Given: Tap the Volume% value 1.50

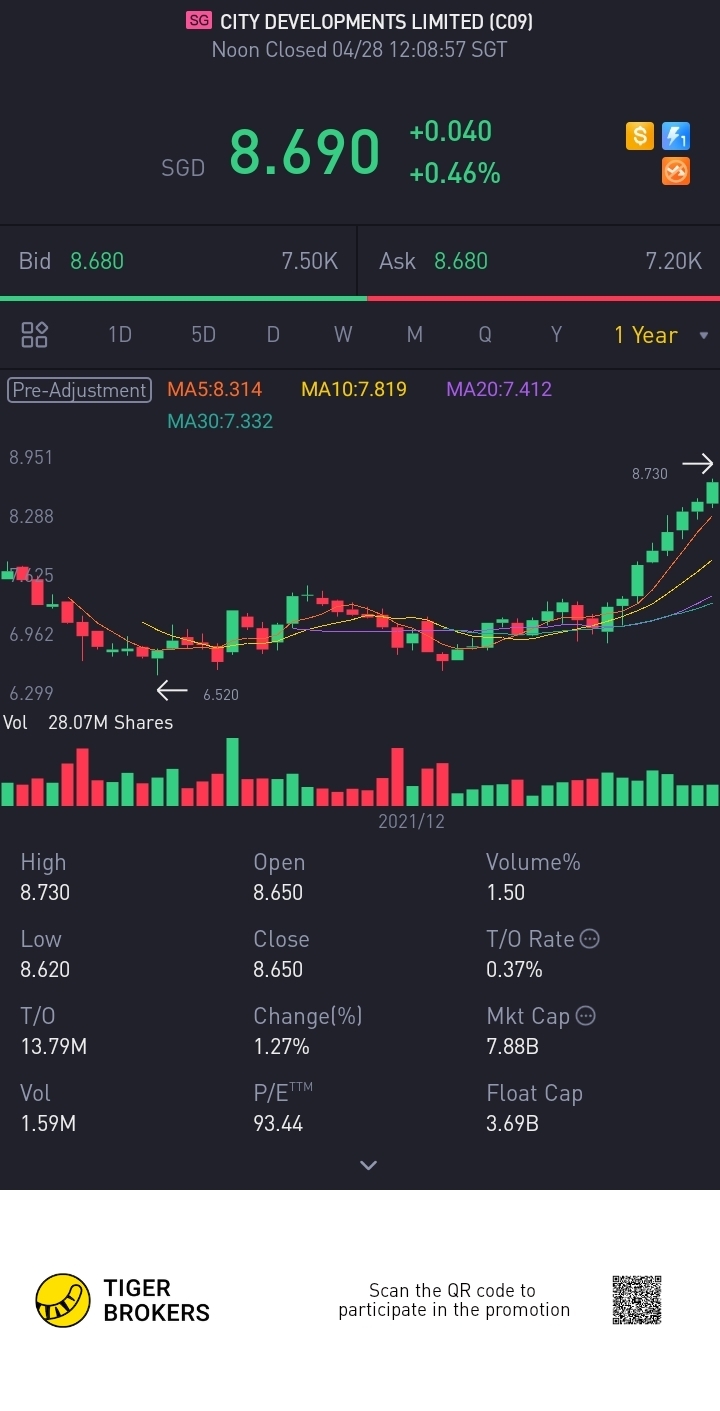Looking at the screenshot, I should (505, 892).
